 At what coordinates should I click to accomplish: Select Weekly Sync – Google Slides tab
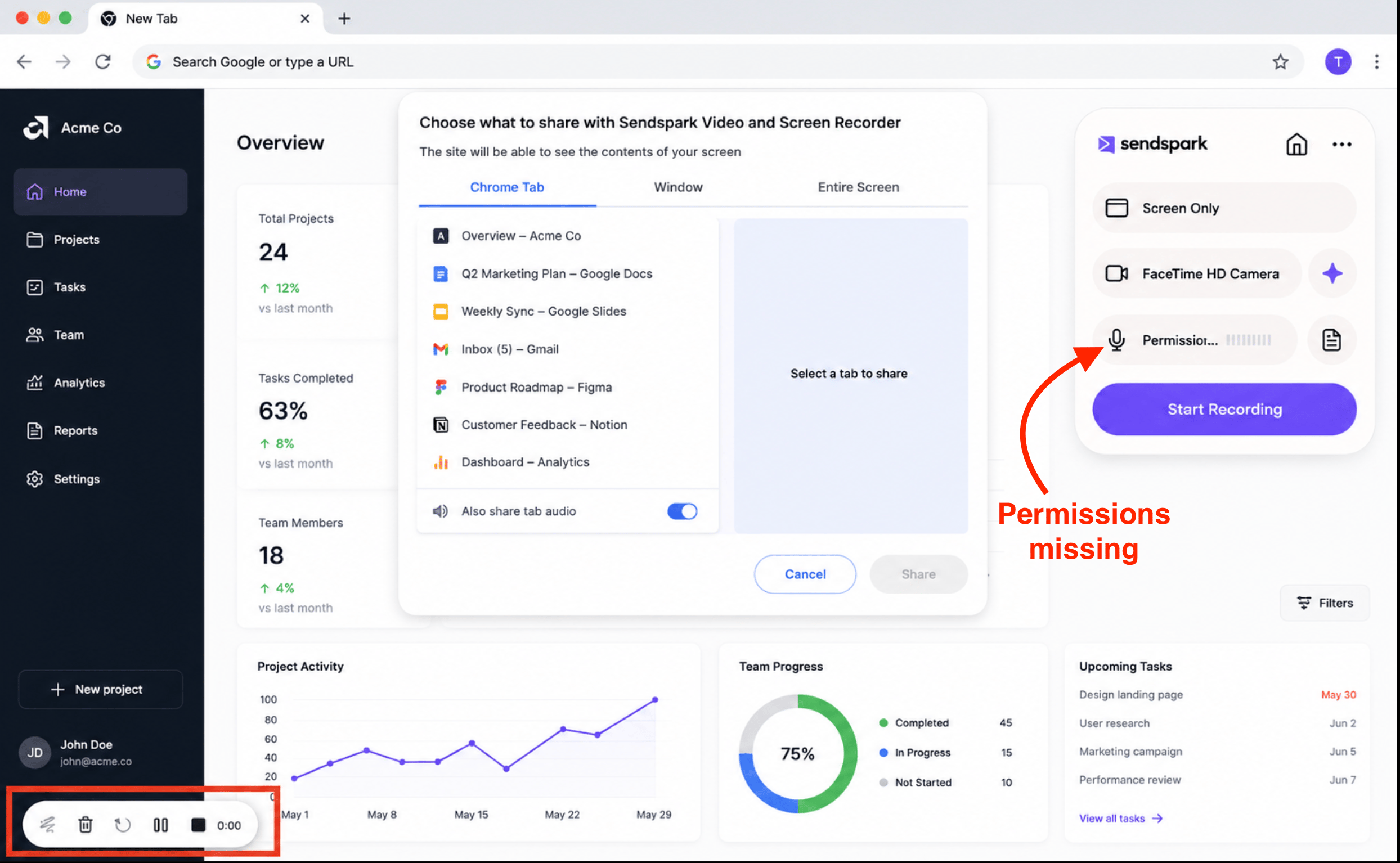click(567, 311)
